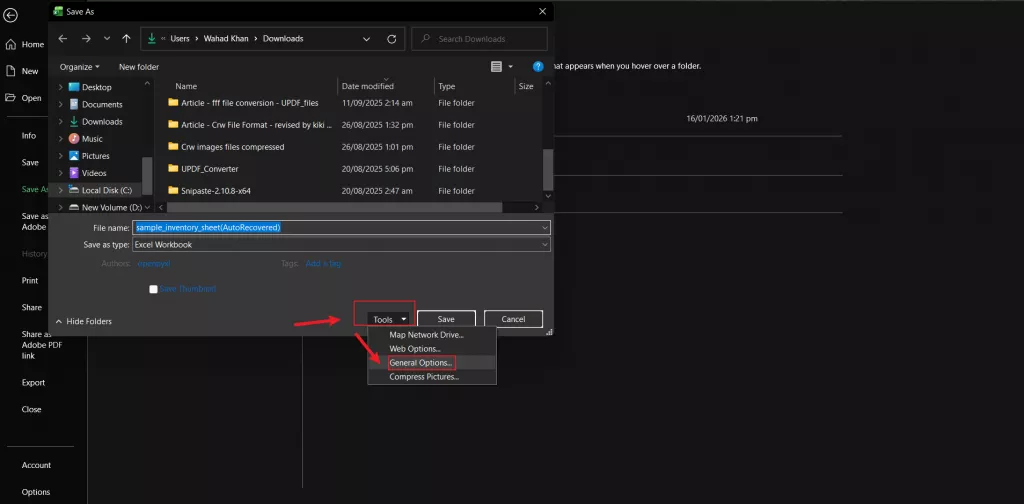Click the change view layout icon
Viewport: 1024px width, 504px height.
pos(496,66)
